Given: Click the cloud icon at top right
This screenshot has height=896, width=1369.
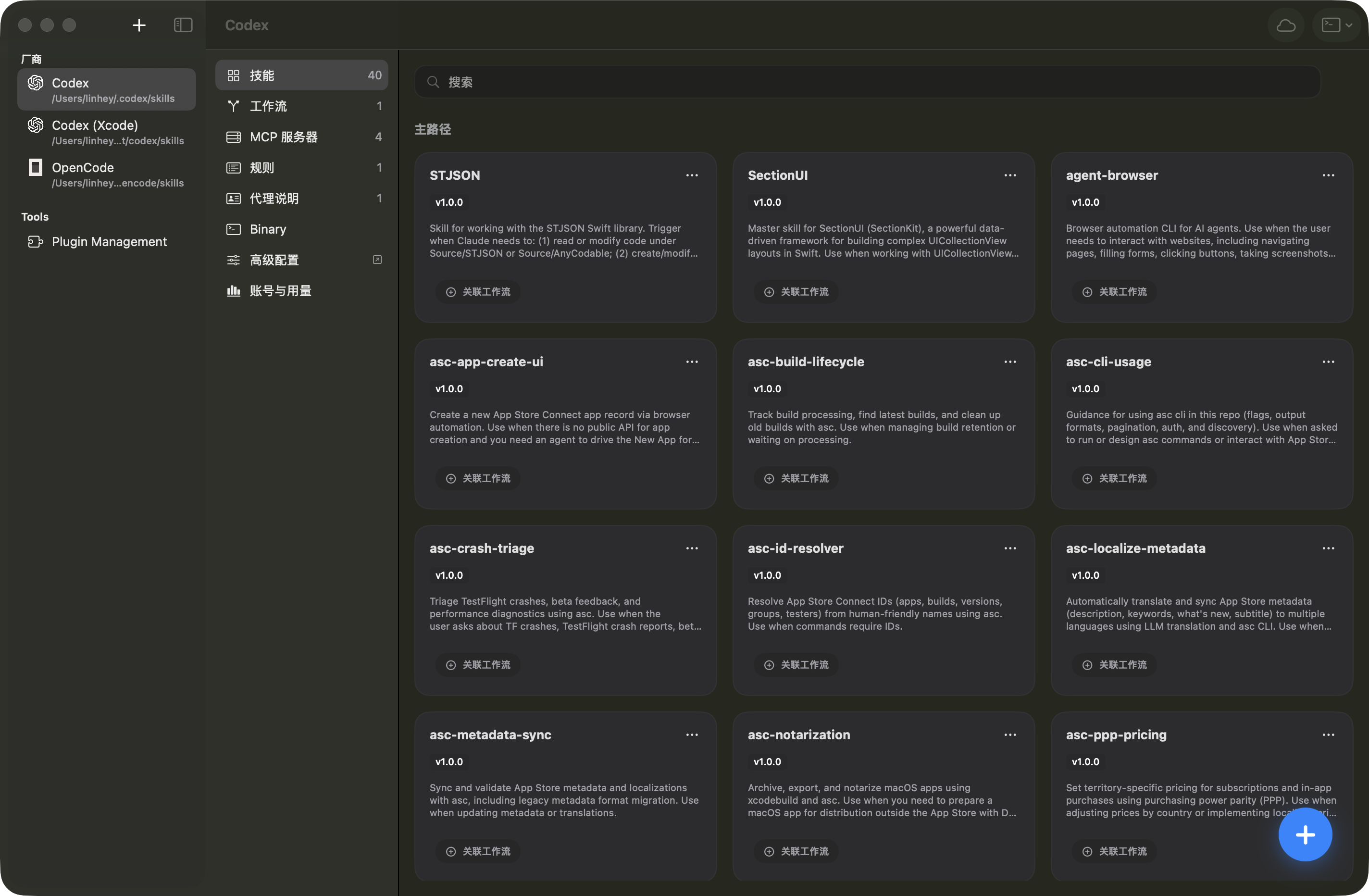Looking at the screenshot, I should 1285,25.
